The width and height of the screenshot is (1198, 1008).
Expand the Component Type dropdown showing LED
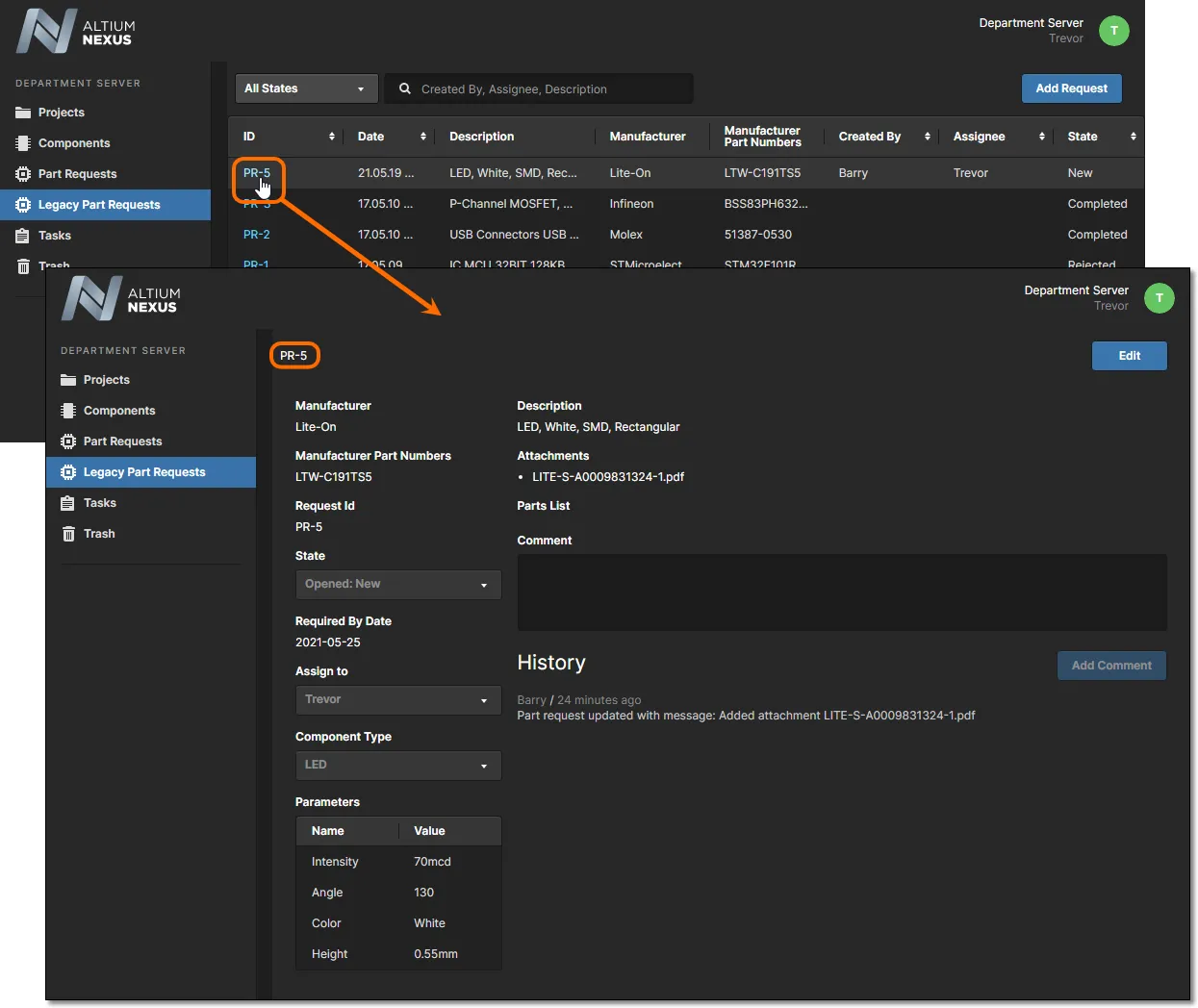click(x=397, y=766)
